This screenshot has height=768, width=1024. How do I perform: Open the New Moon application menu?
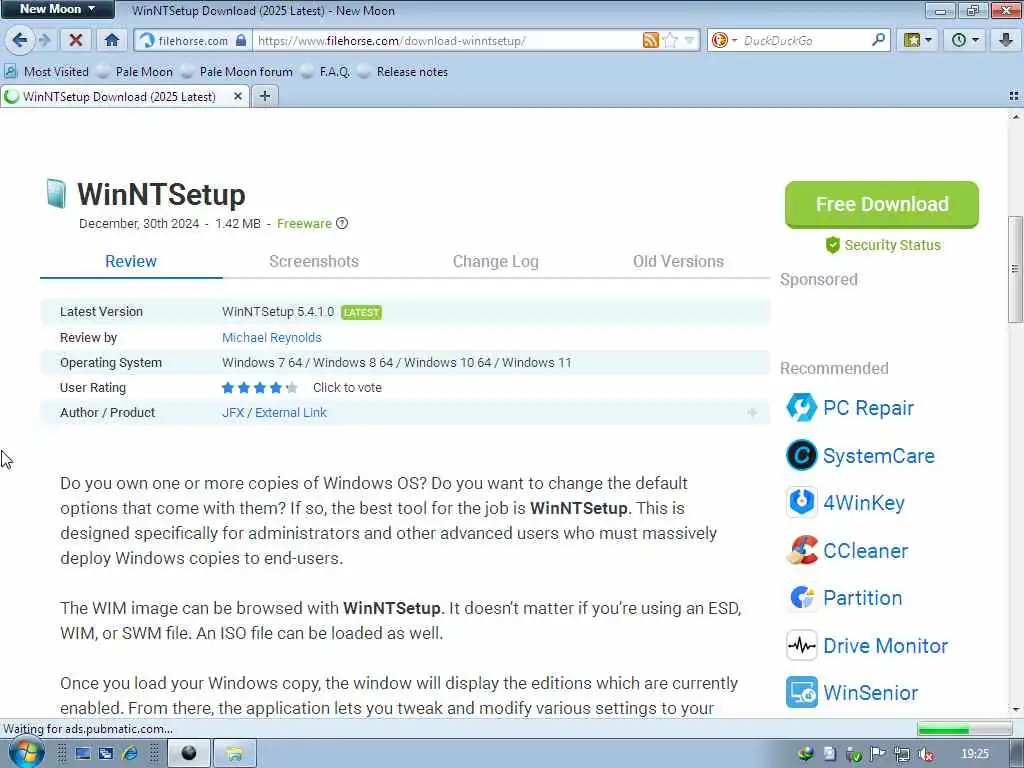click(57, 9)
